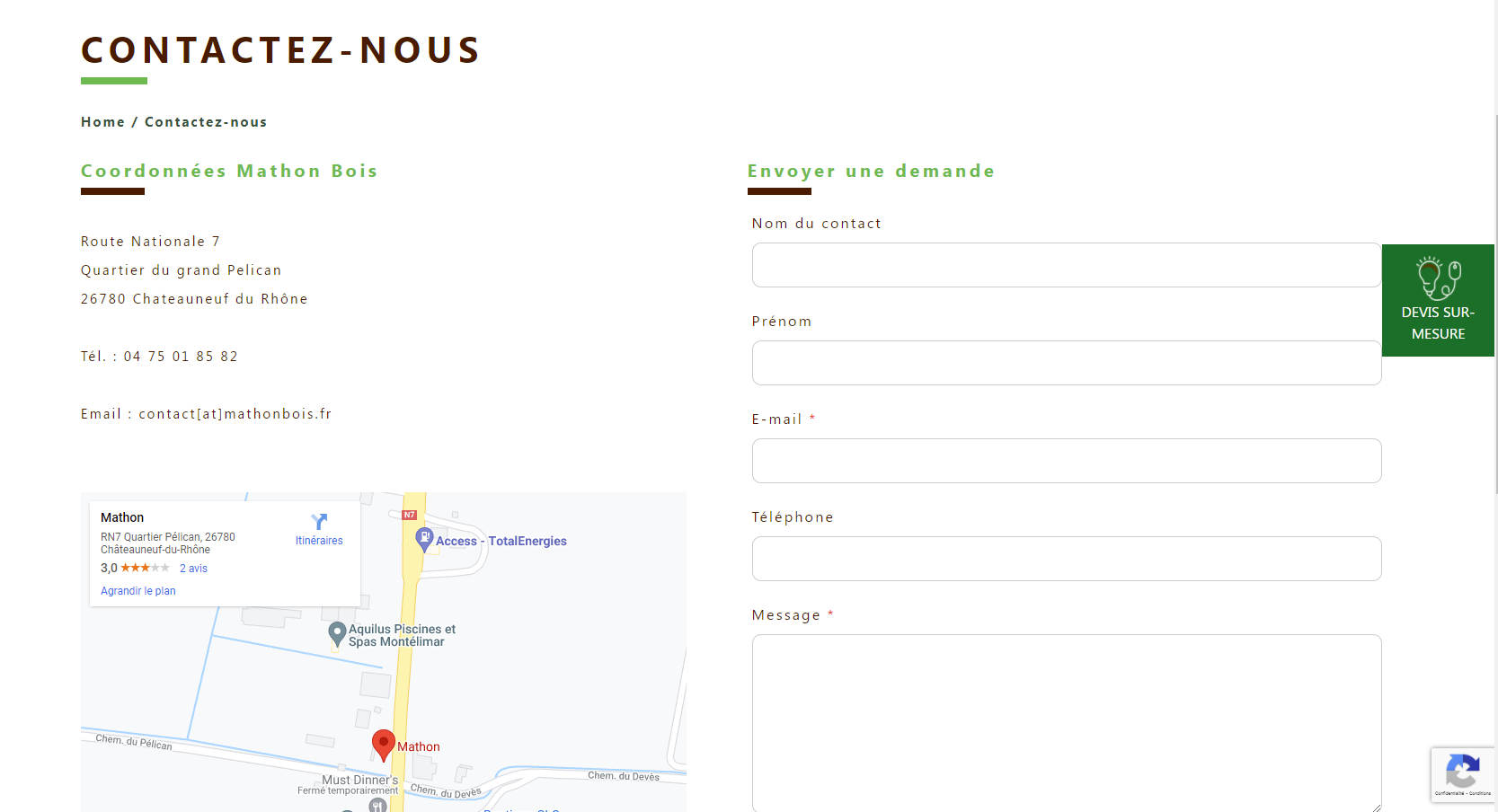Image resolution: width=1498 pixels, height=812 pixels.
Task: Click the Quartier du grand Pelican line
Action: [x=182, y=270]
